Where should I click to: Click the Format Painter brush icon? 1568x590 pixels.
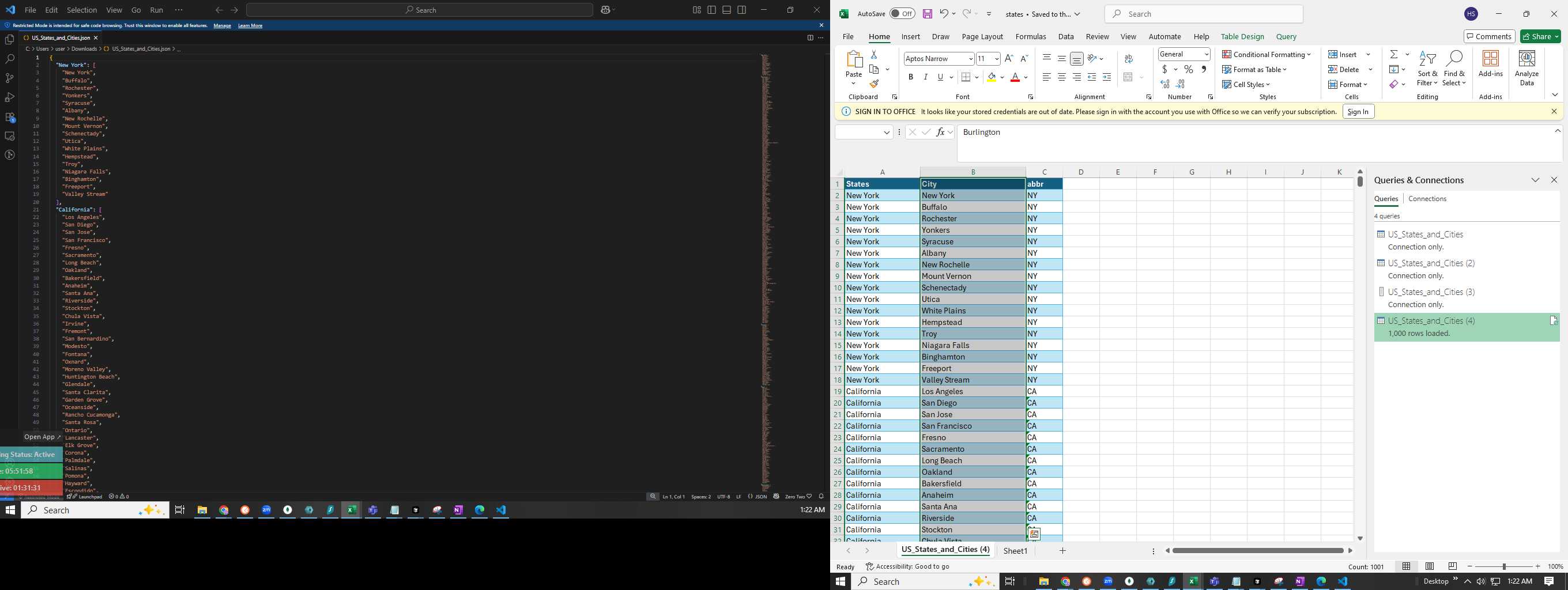874,84
